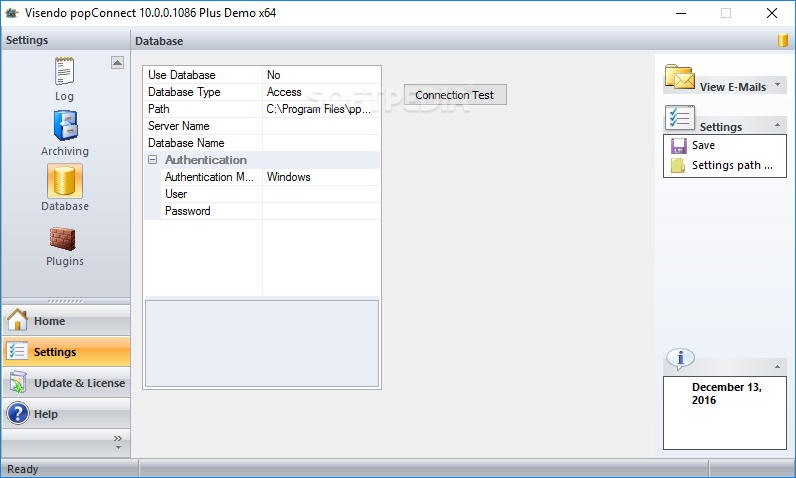Image resolution: width=796 pixels, height=478 pixels.
Task: Click the info speech bubble icon
Action: coord(680,359)
